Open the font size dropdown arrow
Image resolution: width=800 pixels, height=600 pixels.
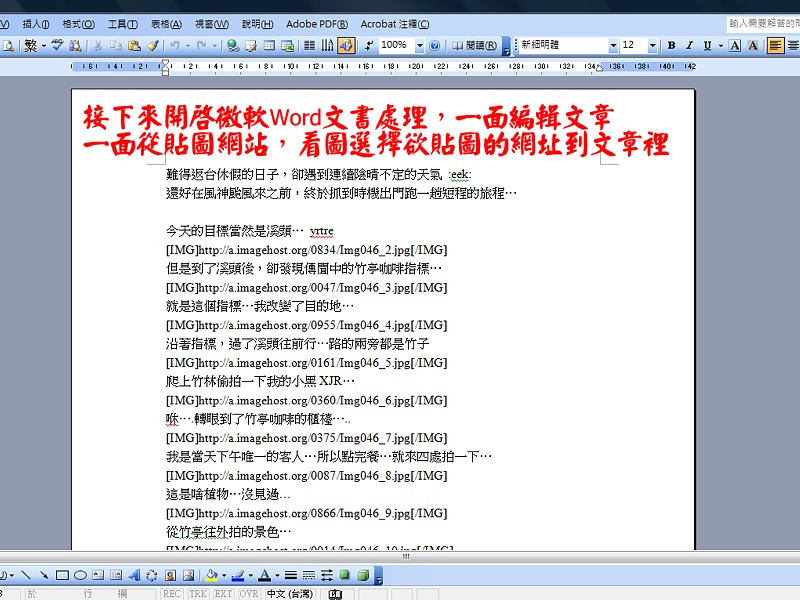click(x=652, y=45)
